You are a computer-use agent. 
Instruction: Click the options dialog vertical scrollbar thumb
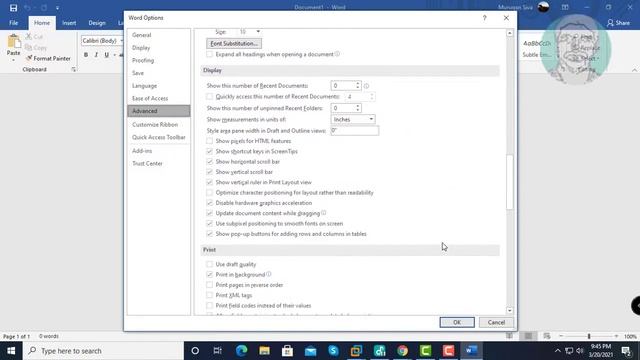pos(509,182)
